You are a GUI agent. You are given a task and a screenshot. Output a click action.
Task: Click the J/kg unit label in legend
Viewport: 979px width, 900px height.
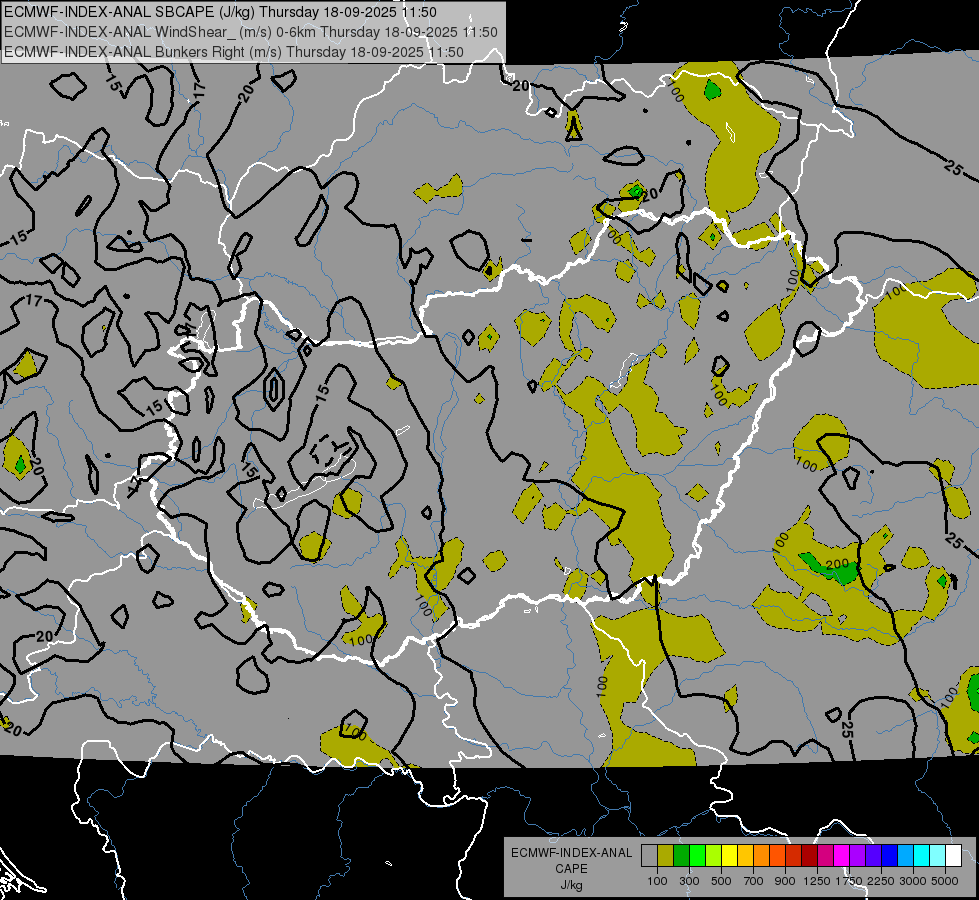pos(572,886)
